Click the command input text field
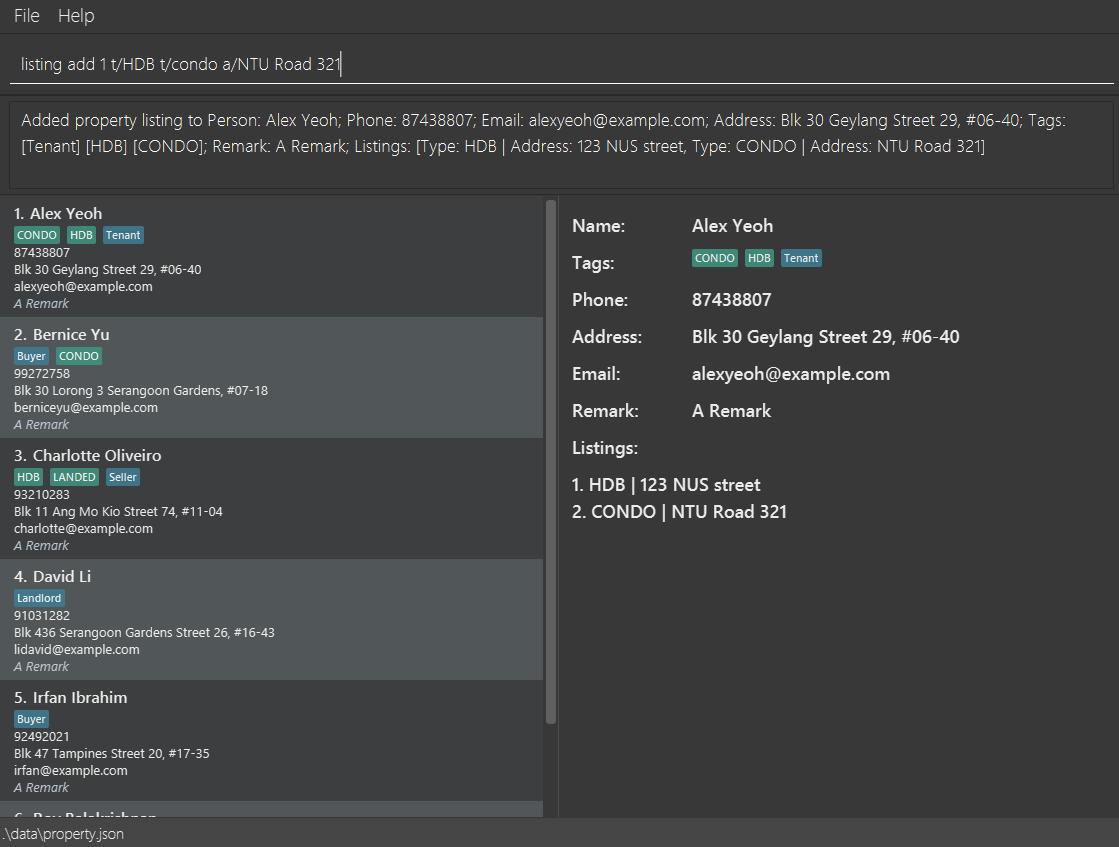 click(560, 65)
